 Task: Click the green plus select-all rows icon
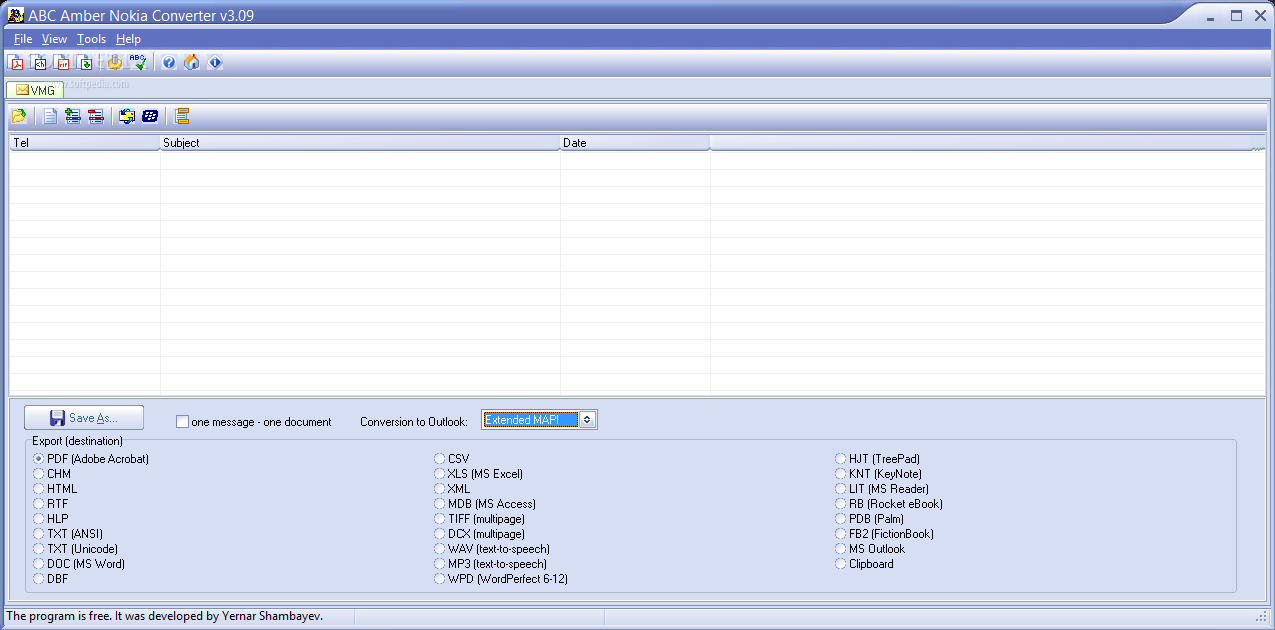click(73, 116)
